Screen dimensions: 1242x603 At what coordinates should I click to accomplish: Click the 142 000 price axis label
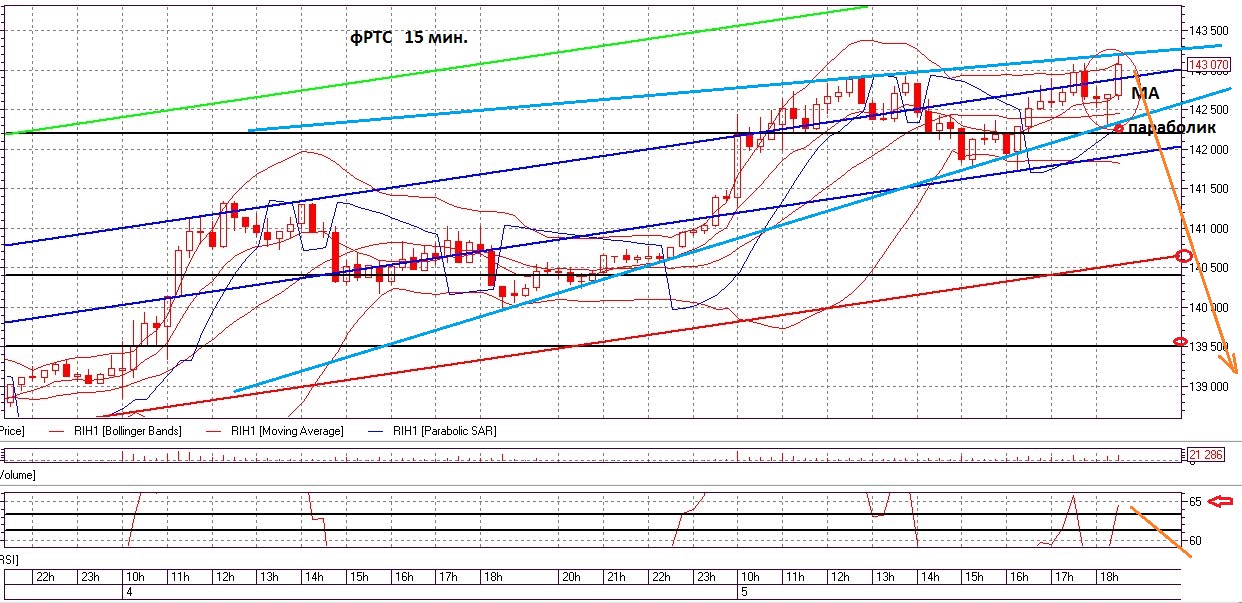point(1207,149)
